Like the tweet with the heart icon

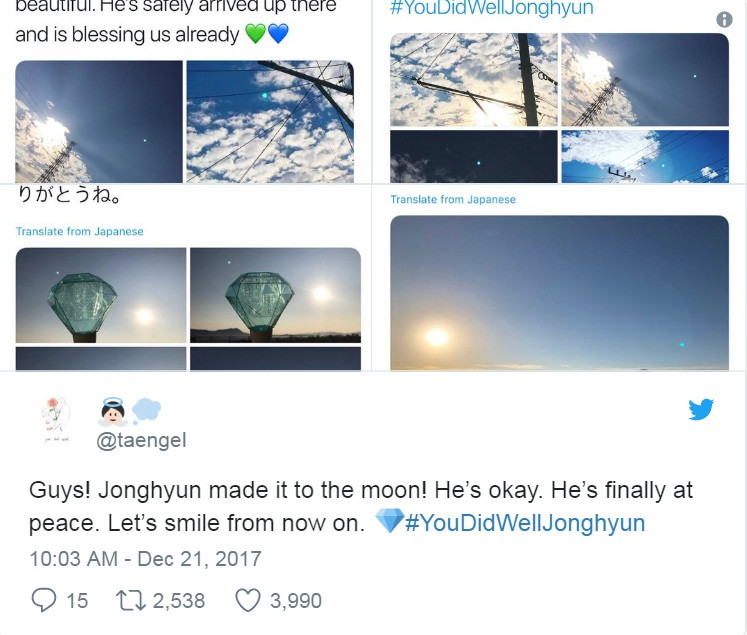click(x=247, y=599)
